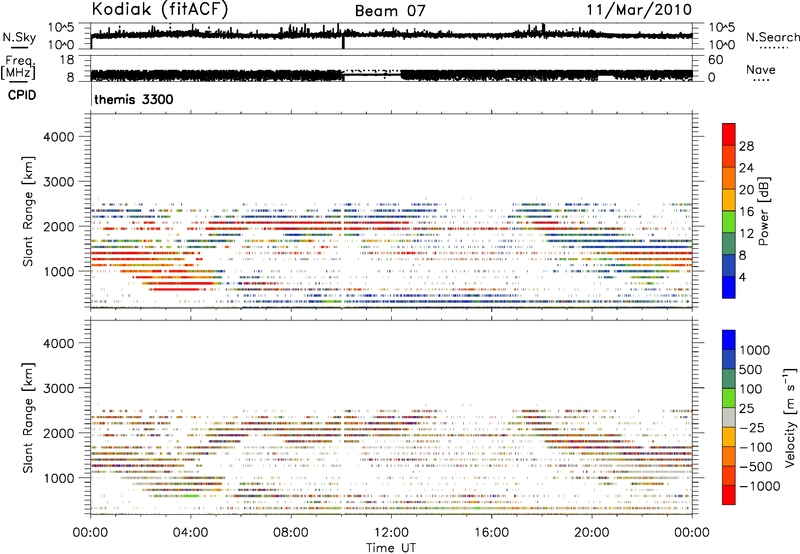Screen dimensions: 800x554
Task: Click the "24" label on Power colorbar
Action: pyautogui.click(x=746, y=168)
